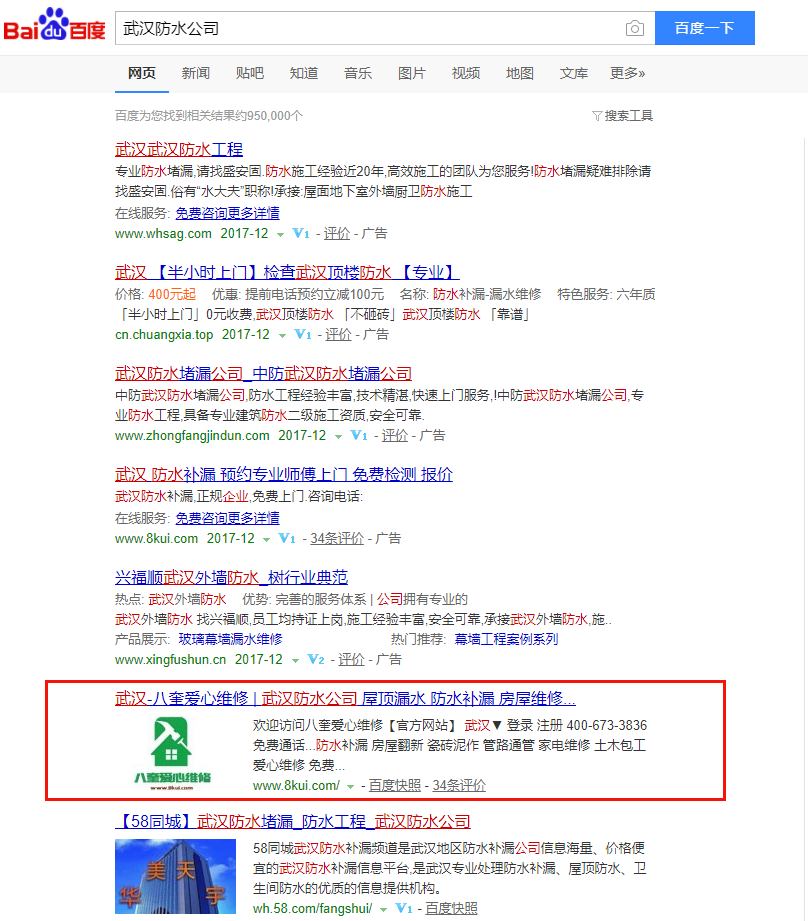
Task: Open result 兴福顺武汉外墙防水_树行业典范
Action: click(231, 577)
